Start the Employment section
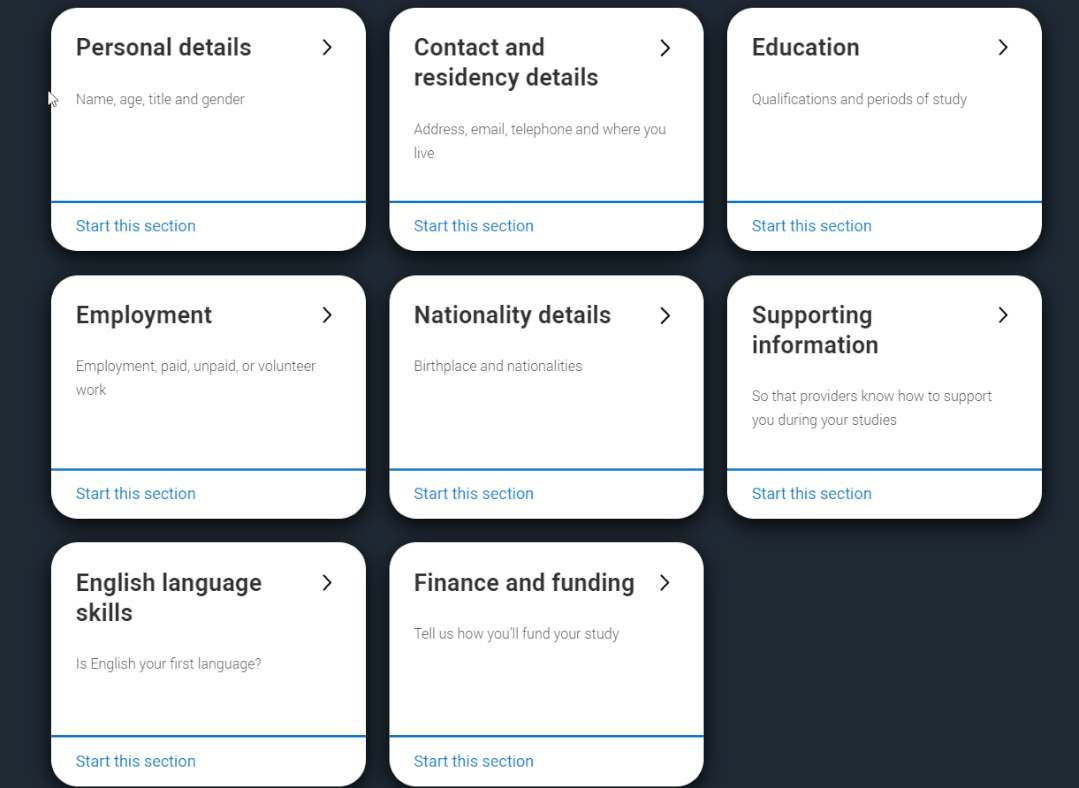The image size is (1079, 788). (136, 494)
